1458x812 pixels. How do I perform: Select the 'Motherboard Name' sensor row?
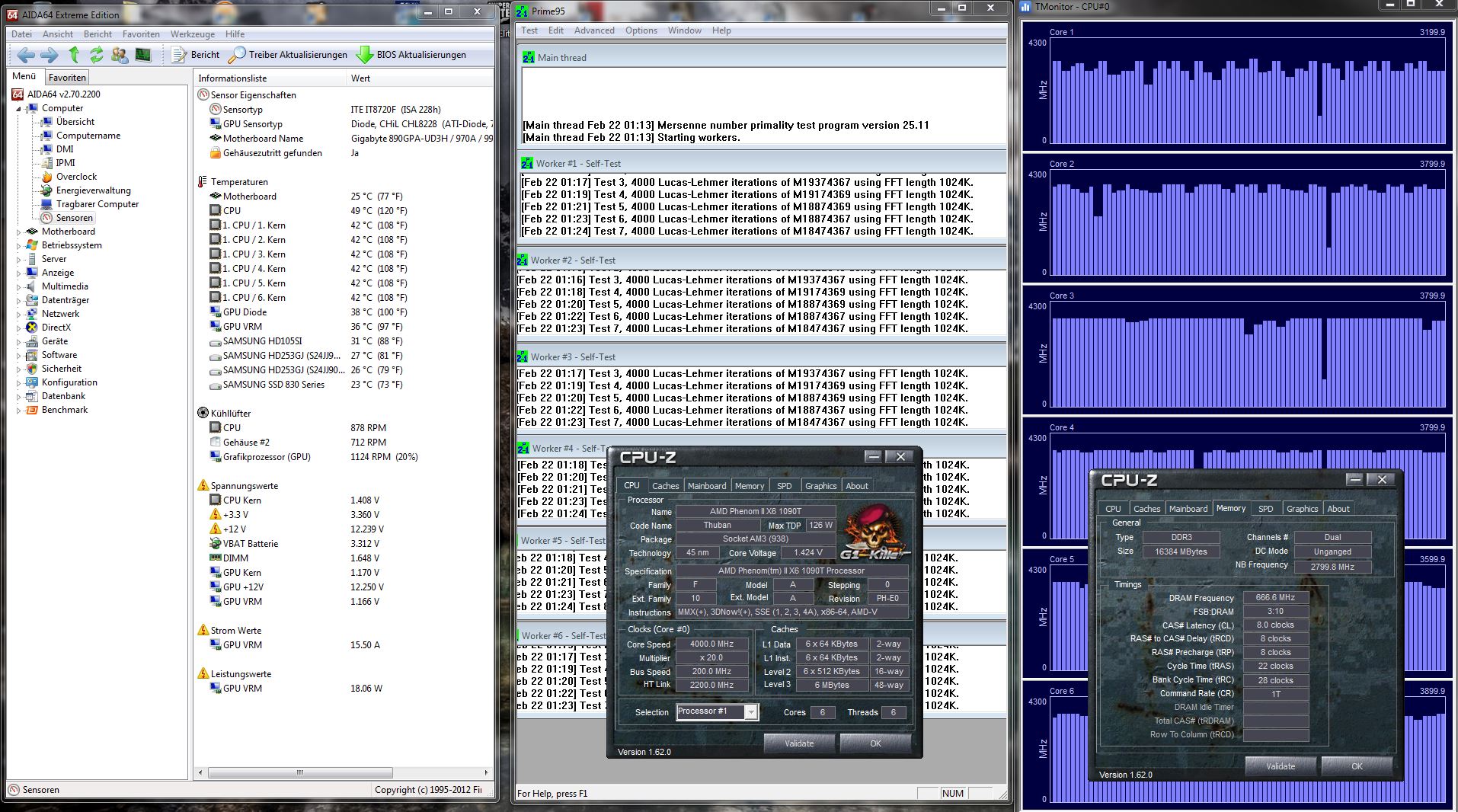(x=344, y=139)
